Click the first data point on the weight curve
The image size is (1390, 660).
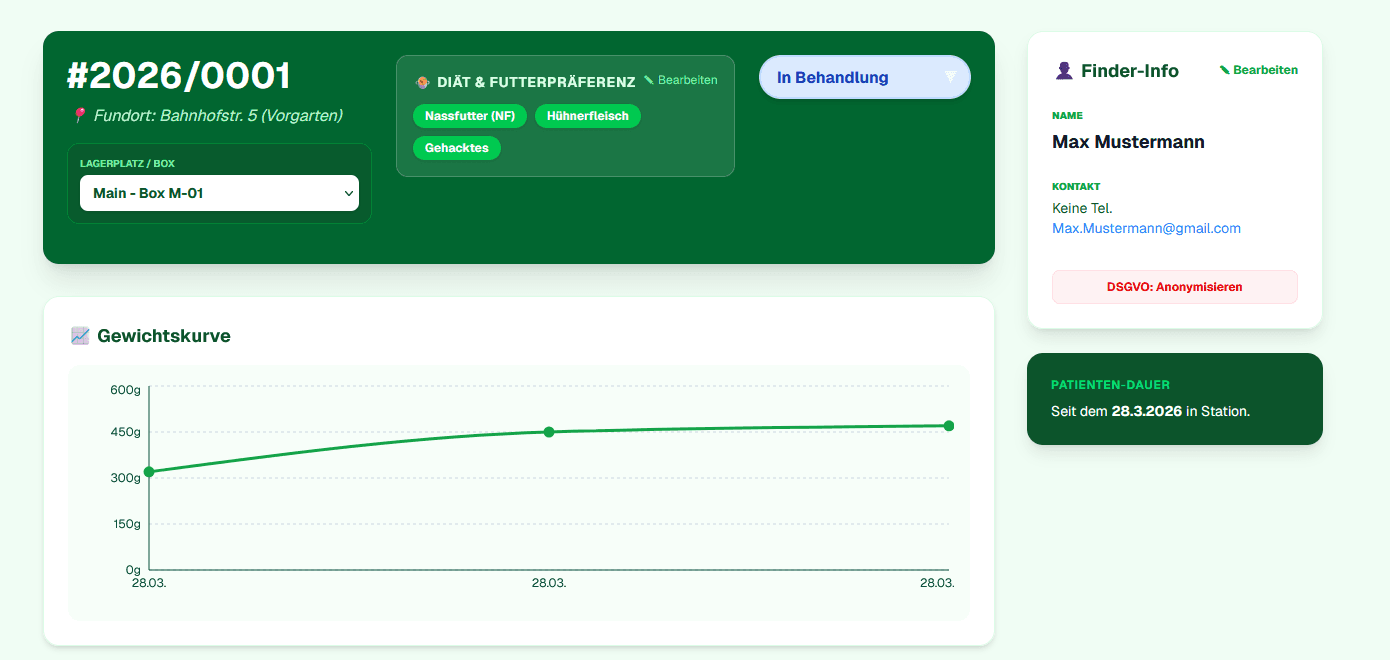point(149,472)
